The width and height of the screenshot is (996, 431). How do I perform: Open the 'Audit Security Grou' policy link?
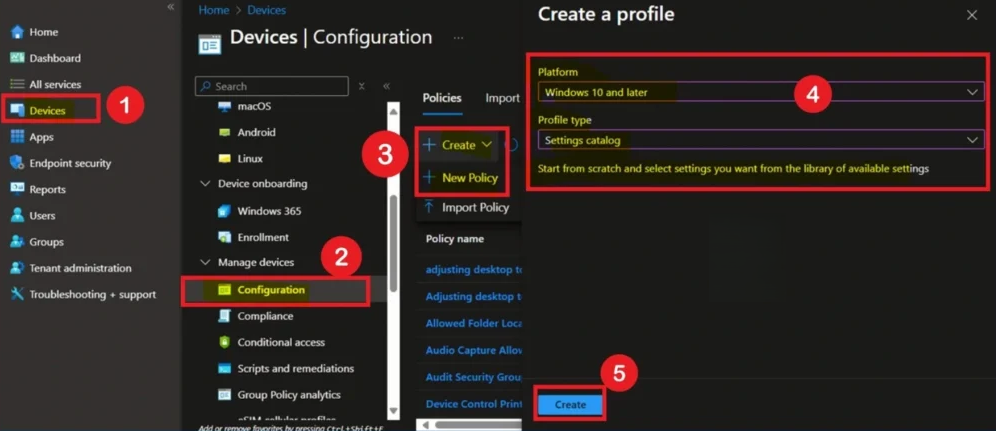click(474, 377)
